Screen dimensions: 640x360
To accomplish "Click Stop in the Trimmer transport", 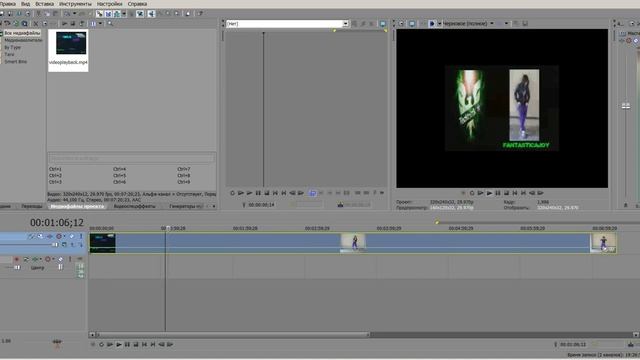I will coord(267,193).
